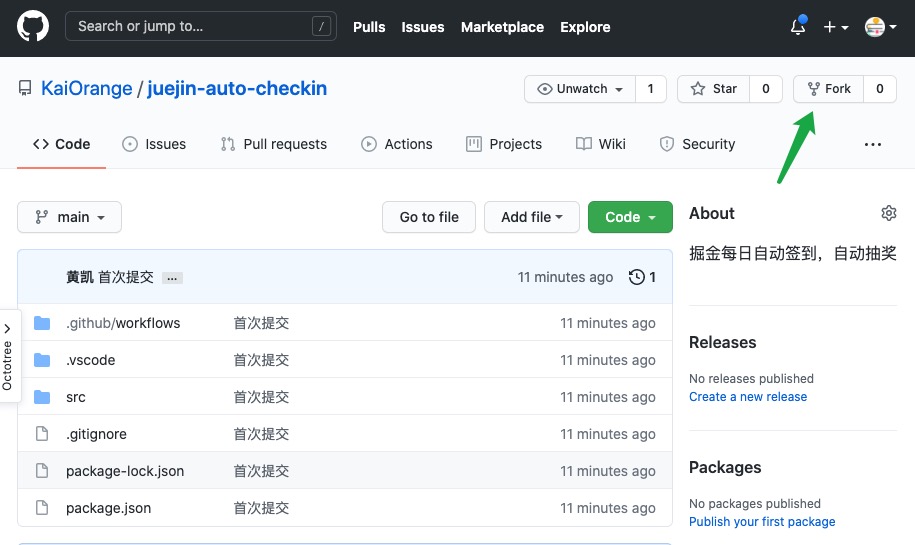
Task: Expand commit message ellipsis button
Action: [x=172, y=278]
